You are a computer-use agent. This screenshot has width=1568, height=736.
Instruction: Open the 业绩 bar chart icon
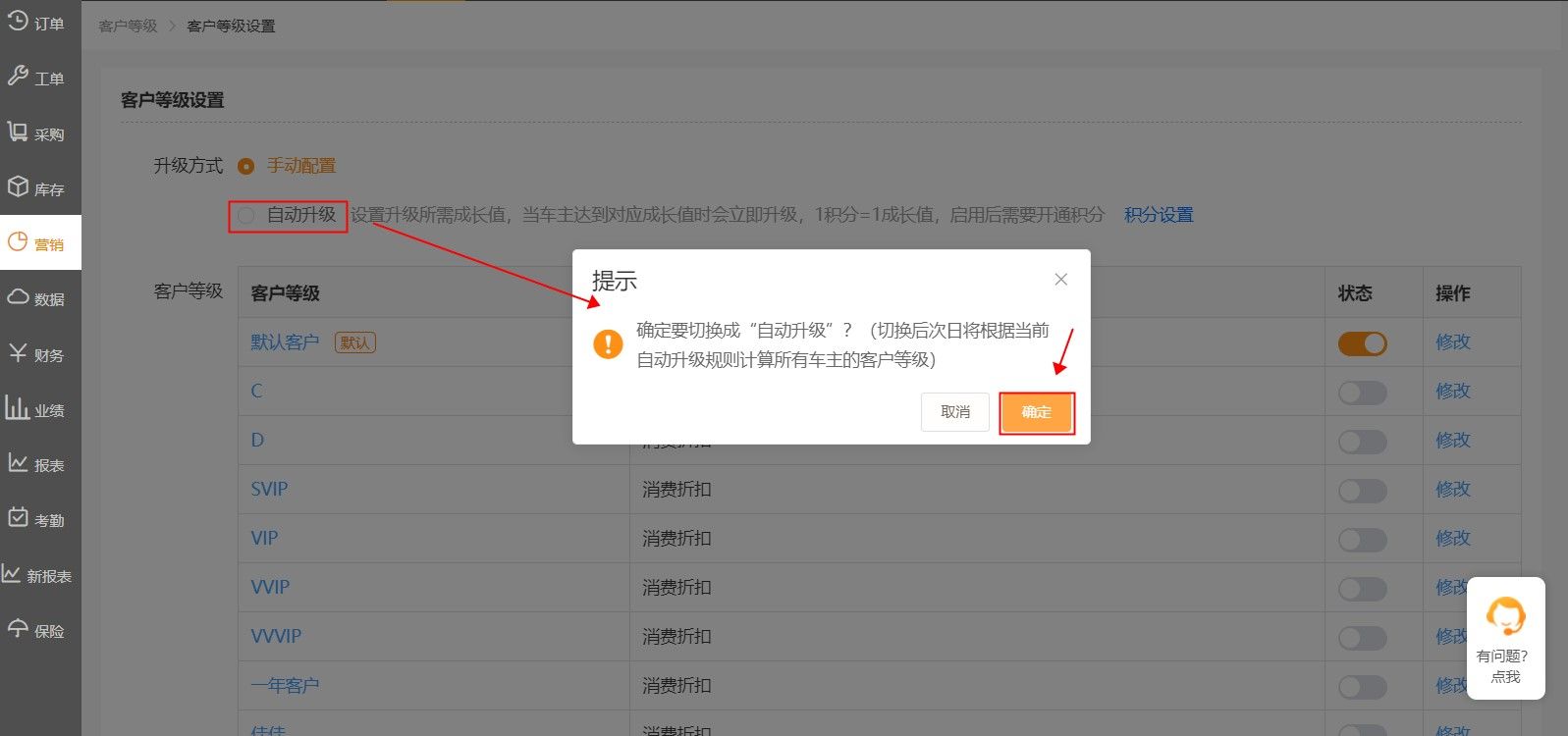tap(18, 407)
